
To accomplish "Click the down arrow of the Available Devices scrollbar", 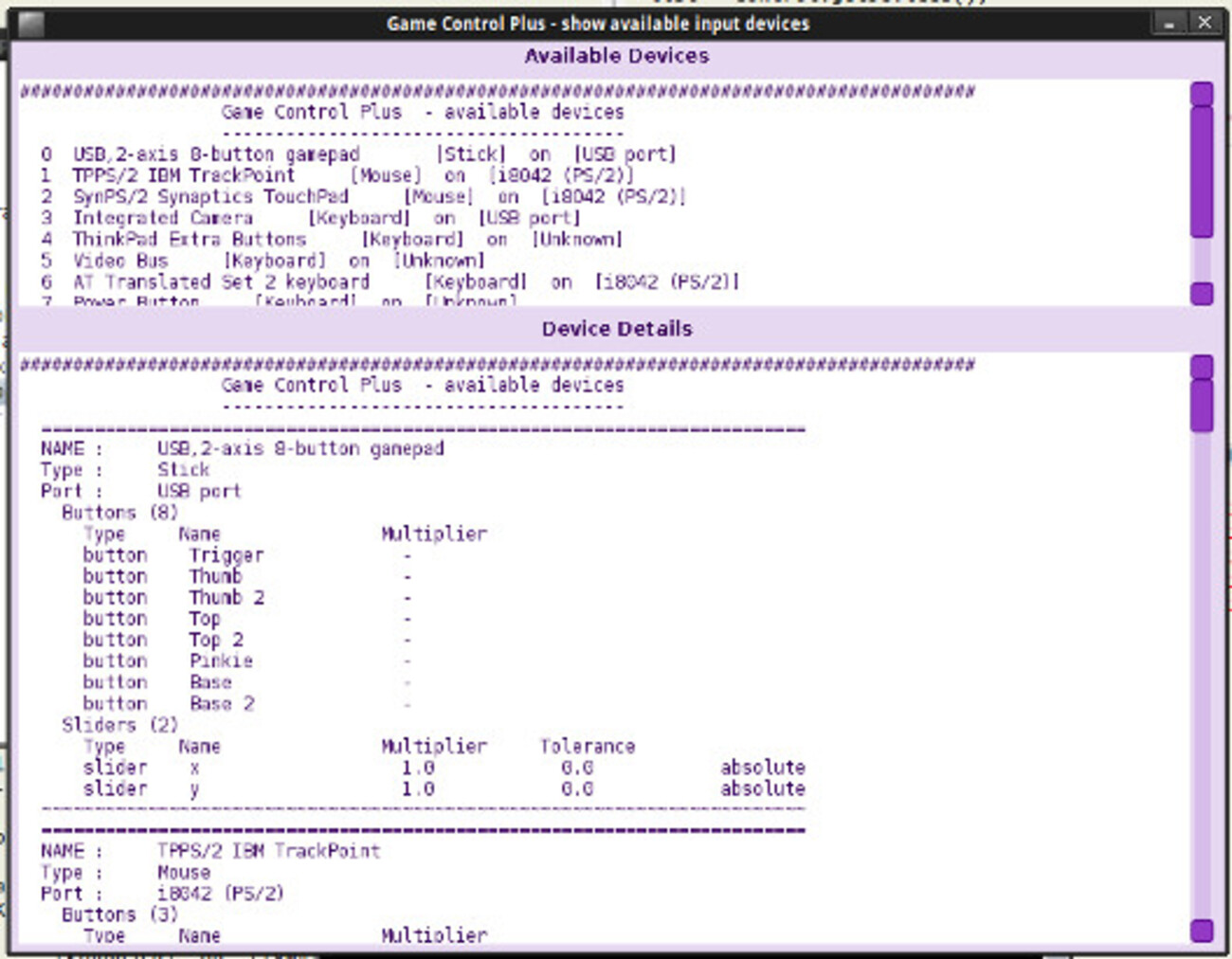I will coord(1202,294).
